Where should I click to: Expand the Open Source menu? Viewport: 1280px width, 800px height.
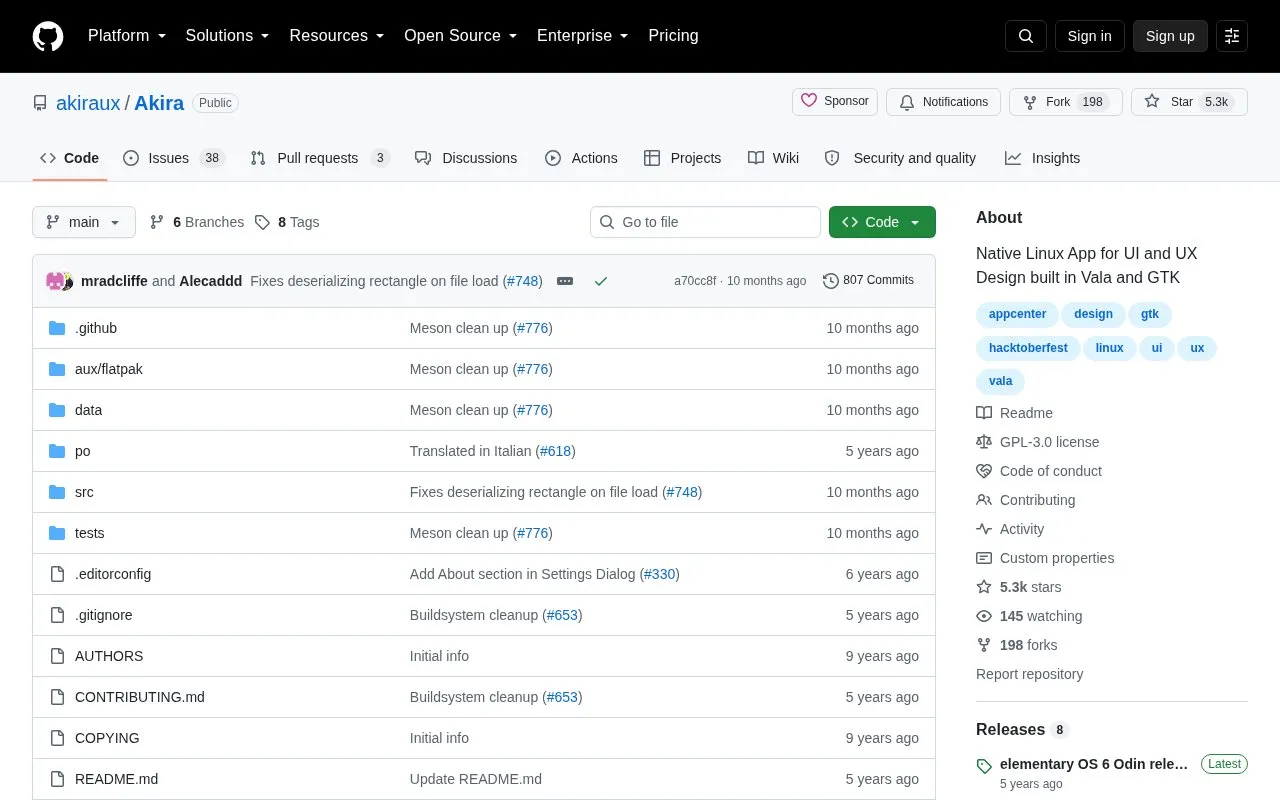461,36
